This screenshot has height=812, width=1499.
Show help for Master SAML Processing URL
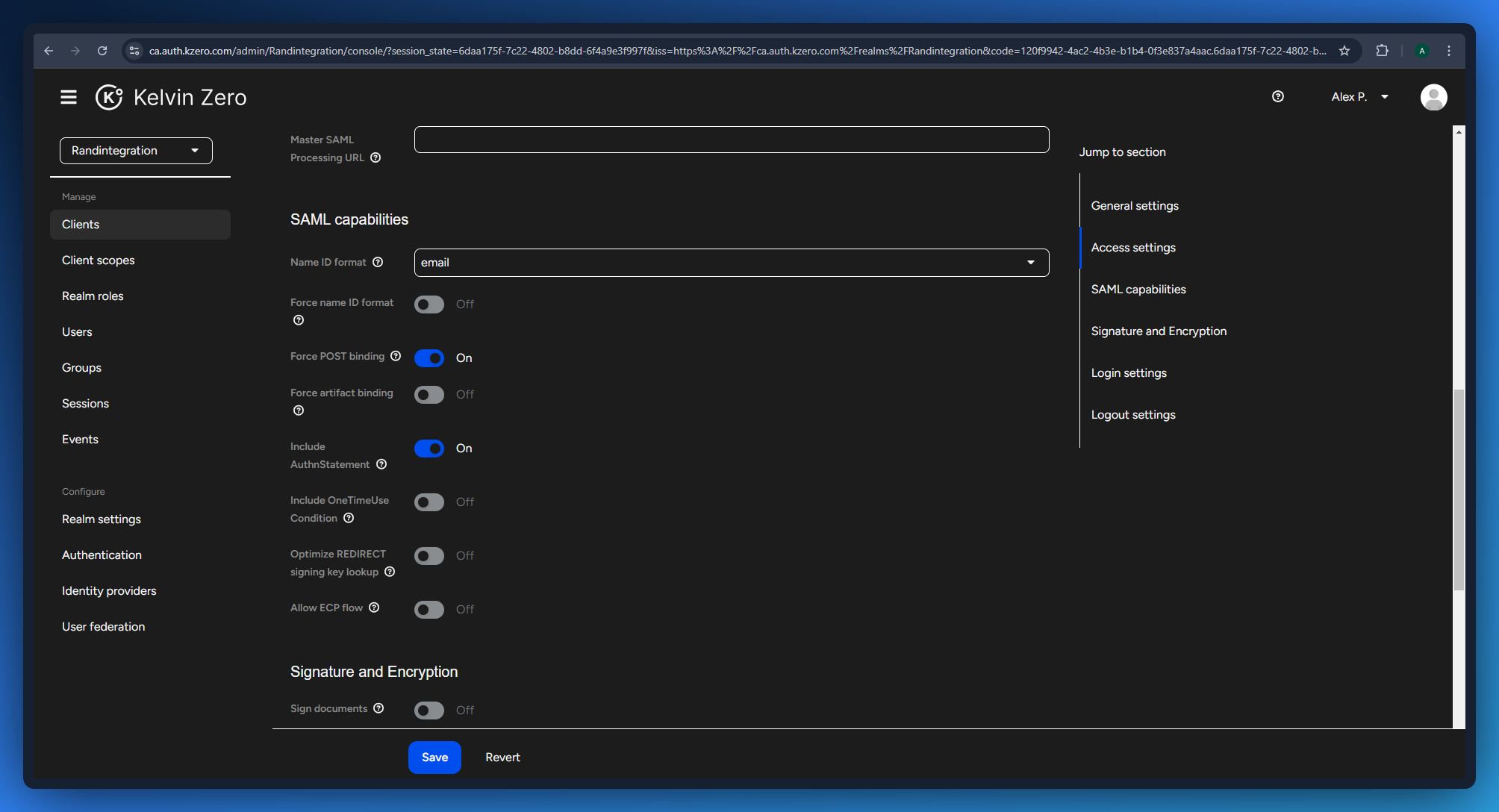click(375, 157)
